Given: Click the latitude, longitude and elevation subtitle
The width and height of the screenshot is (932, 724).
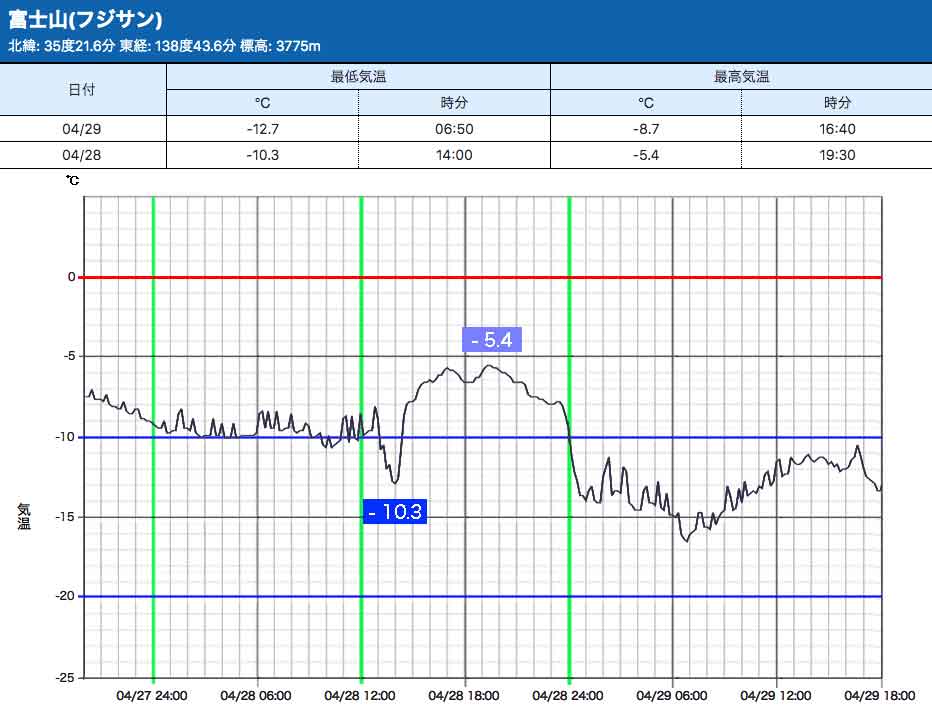Looking at the screenshot, I should pyautogui.click(x=165, y=46).
